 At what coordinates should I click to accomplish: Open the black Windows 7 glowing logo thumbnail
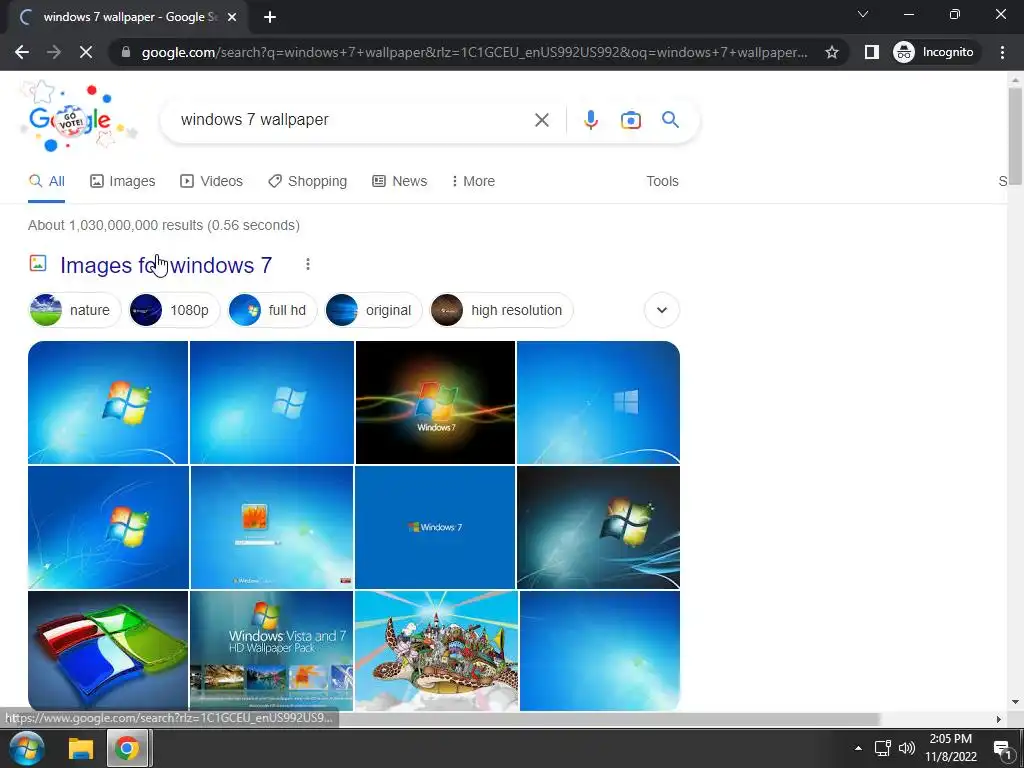pyautogui.click(x=435, y=402)
